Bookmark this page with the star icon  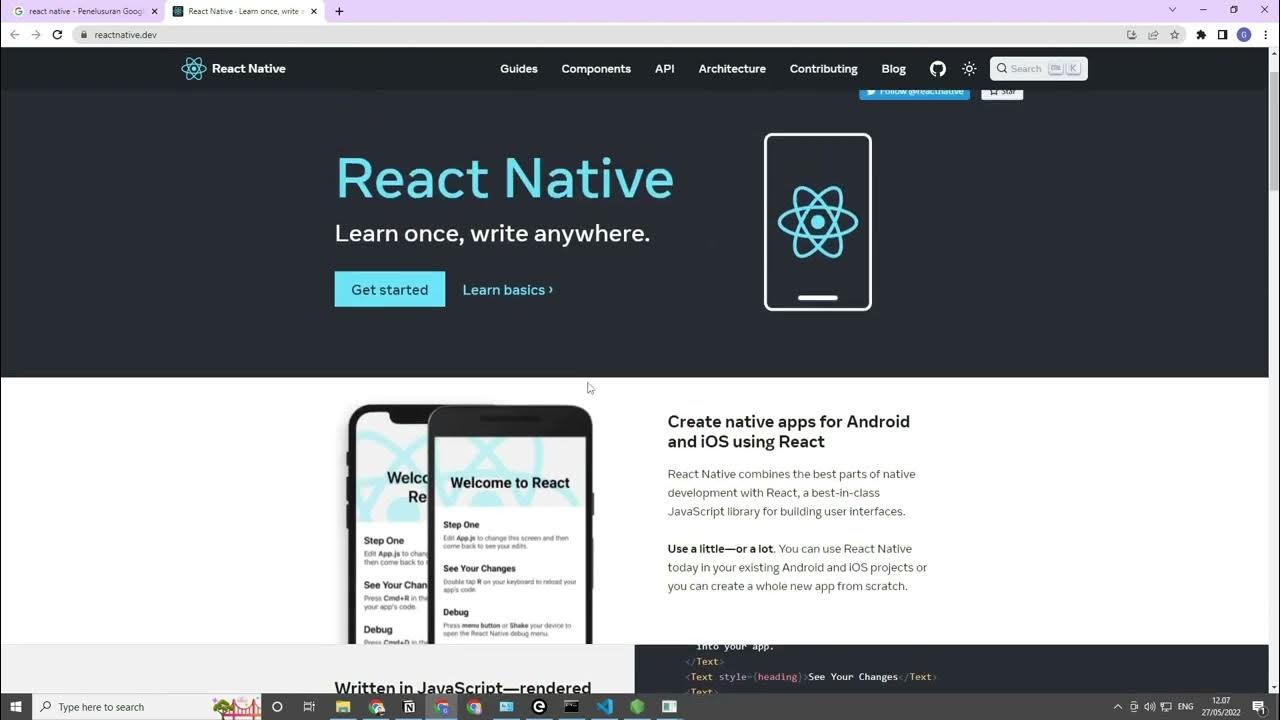[x=1175, y=35]
